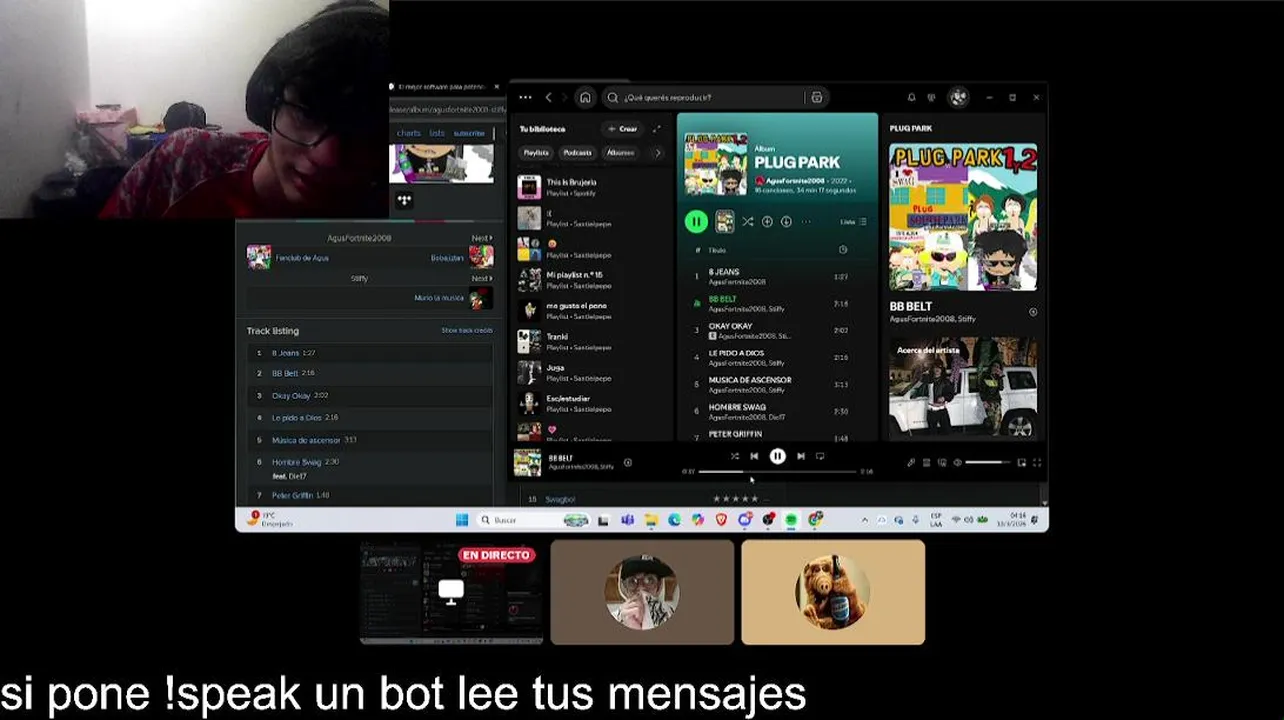Open me gusta el pono playlist
Image resolution: width=1284 pixels, height=720 pixels.
[590, 310]
